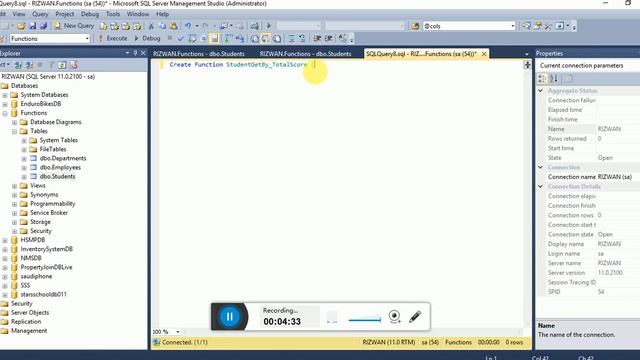
Task: Click the pencil annotate icon on recorder
Action: click(x=415, y=316)
